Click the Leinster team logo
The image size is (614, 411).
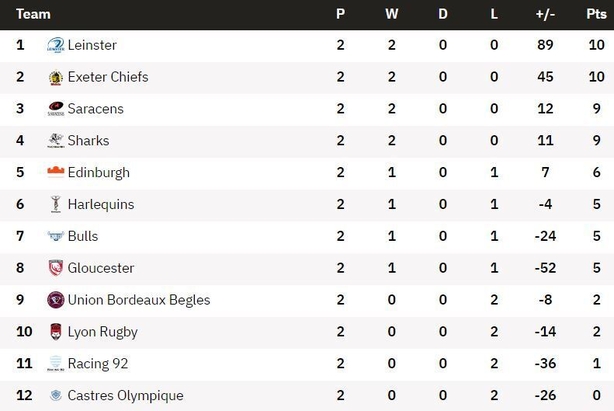coord(56,45)
